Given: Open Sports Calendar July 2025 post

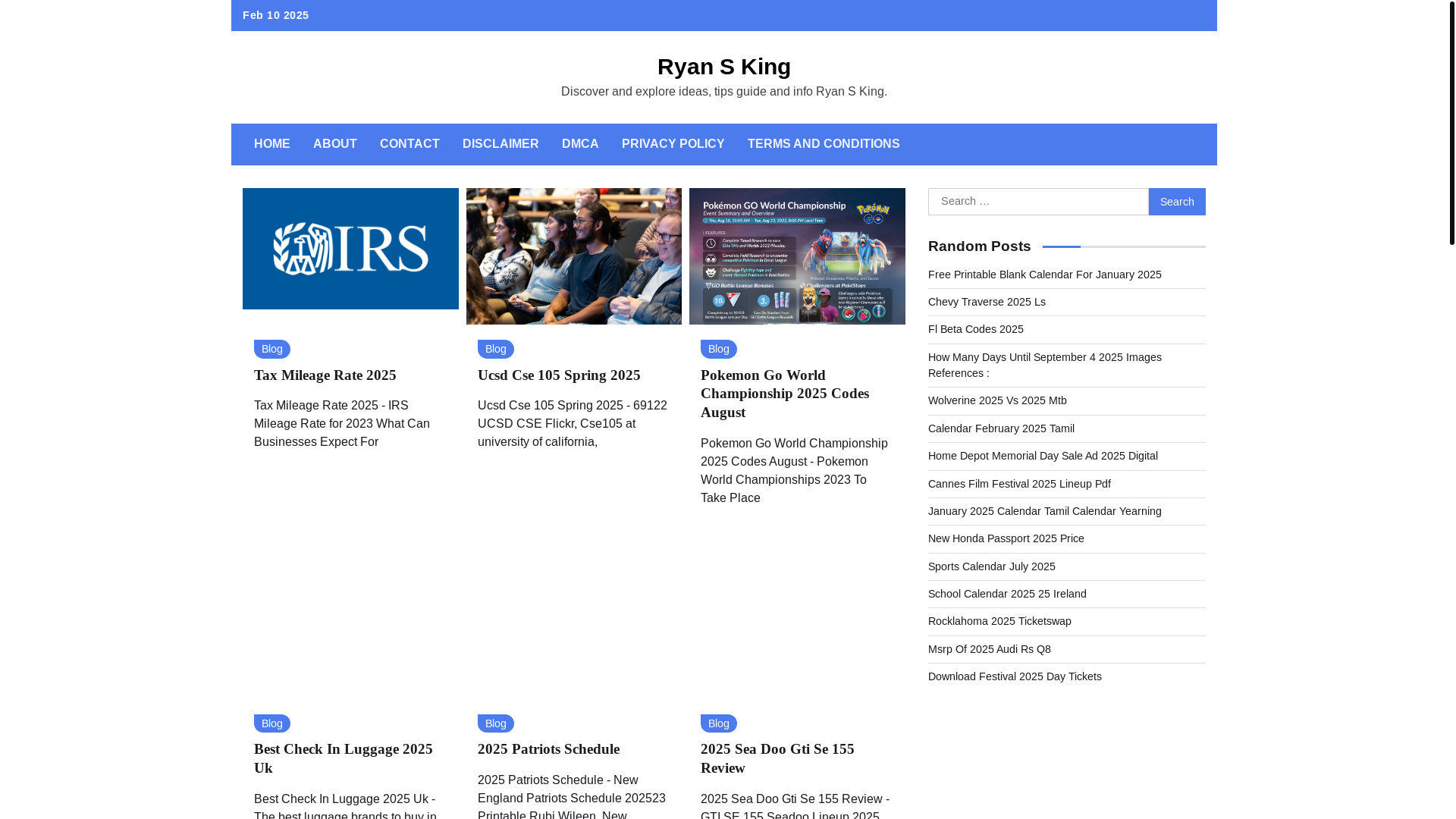Looking at the screenshot, I should [992, 566].
